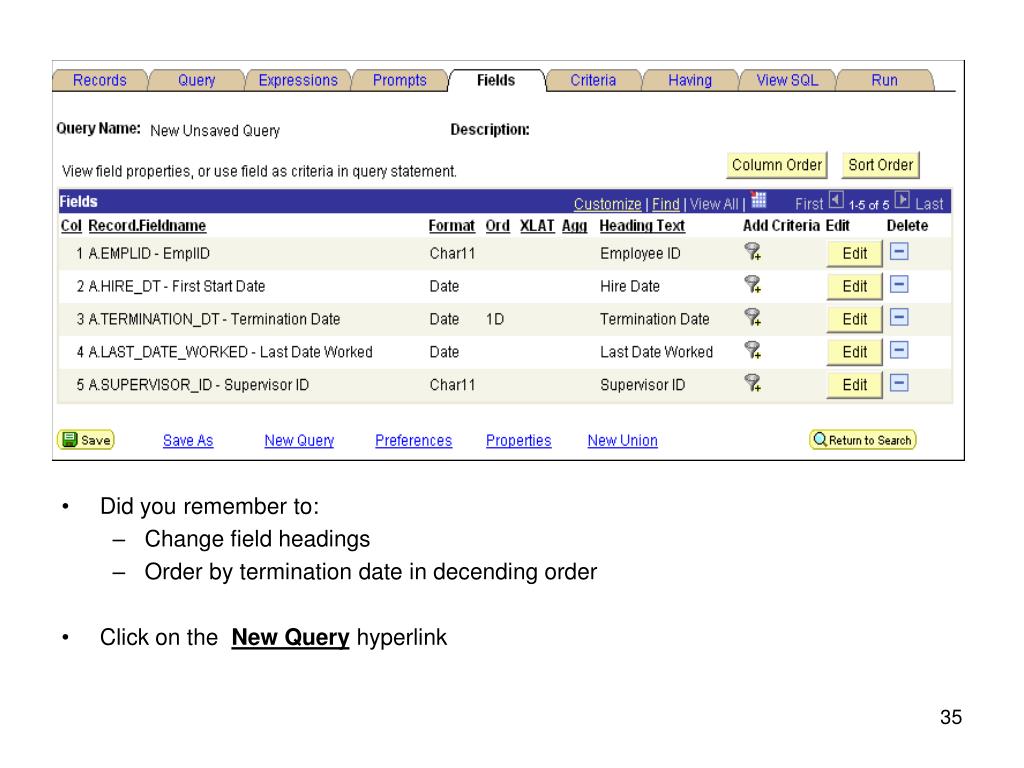Open the Preferences link
The image size is (1024, 768).
pos(413,441)
